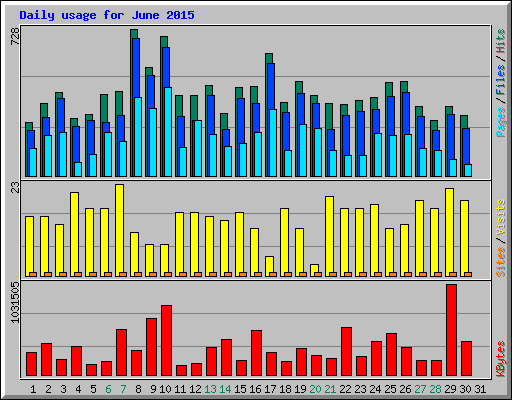Image resolution: width=512 pixels, height=400 pixels.
Task: Click the red KBytes bar for day 16
Action: (257, 353)
